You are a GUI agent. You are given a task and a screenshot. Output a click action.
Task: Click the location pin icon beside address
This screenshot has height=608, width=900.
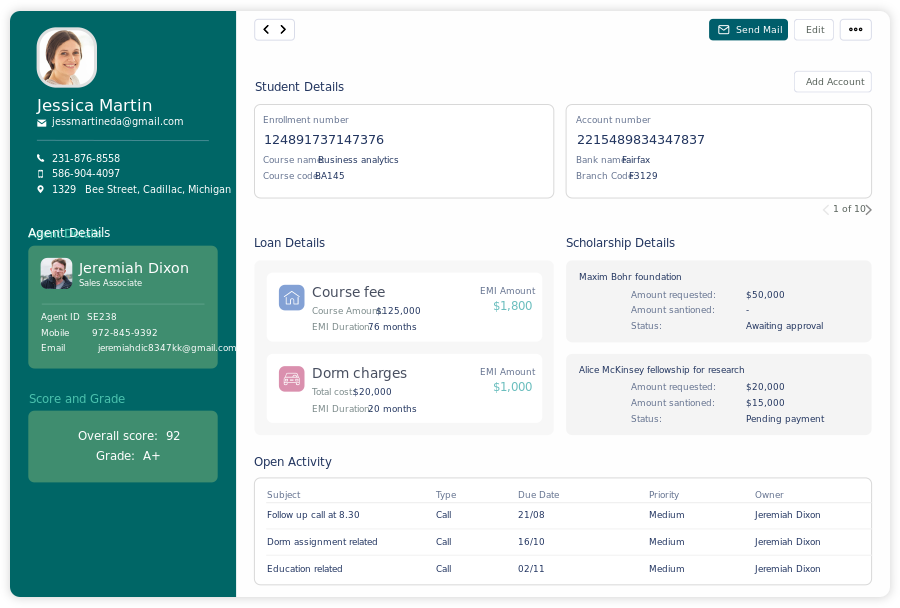pos(41,189)
